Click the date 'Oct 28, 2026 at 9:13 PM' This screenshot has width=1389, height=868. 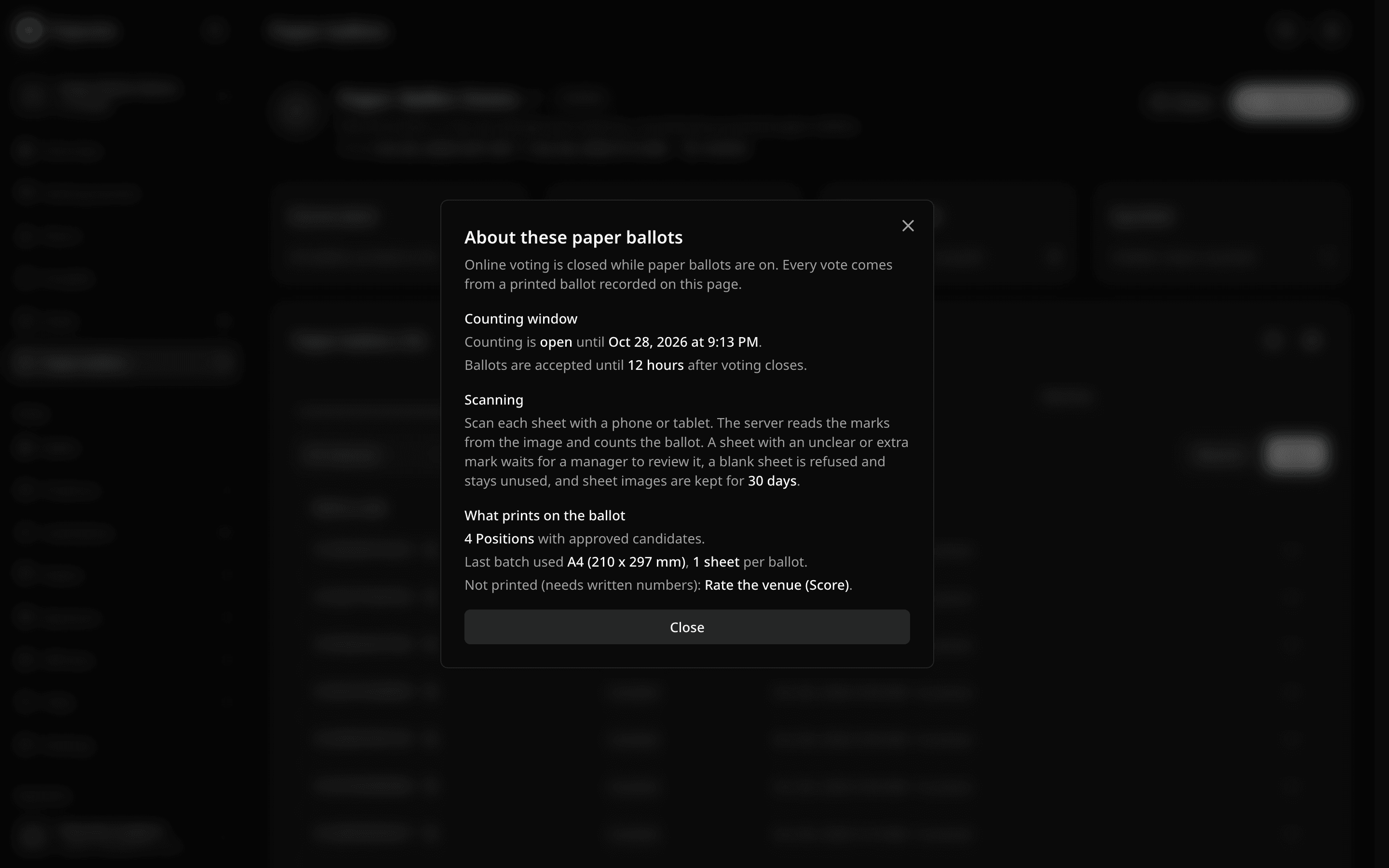(683, 342)
